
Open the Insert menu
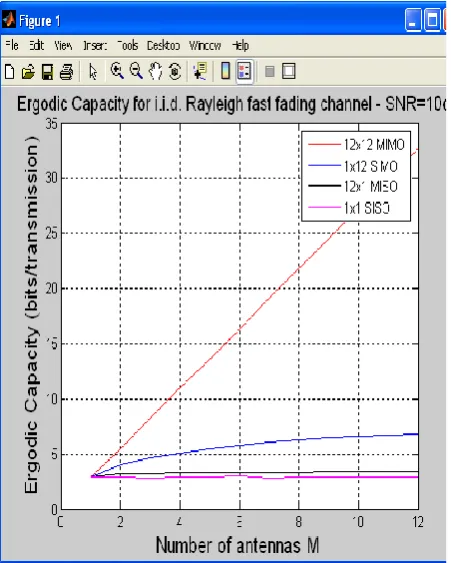tap(95, 46)
